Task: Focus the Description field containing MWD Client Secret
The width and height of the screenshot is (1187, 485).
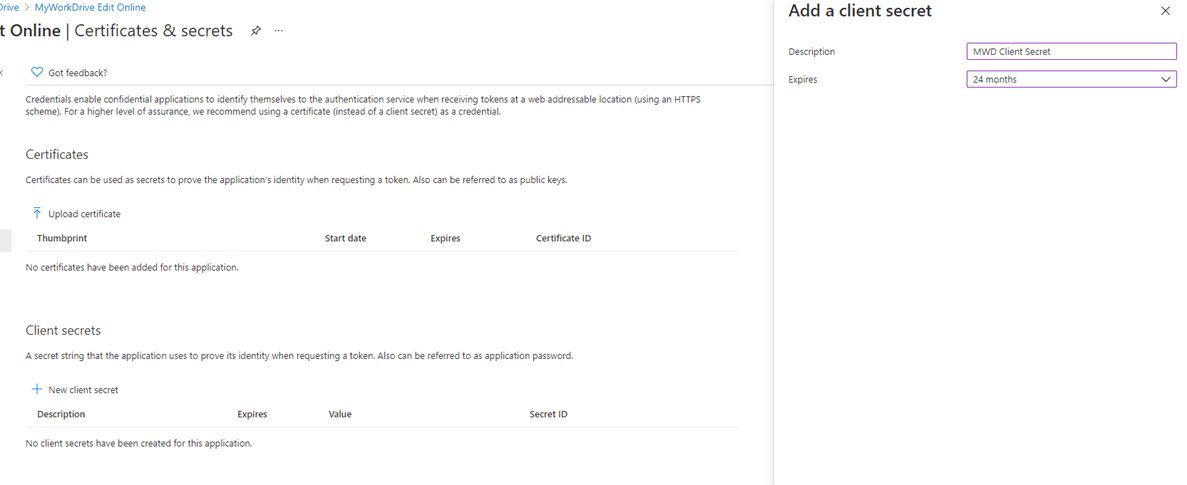Action: point(1071,52)
